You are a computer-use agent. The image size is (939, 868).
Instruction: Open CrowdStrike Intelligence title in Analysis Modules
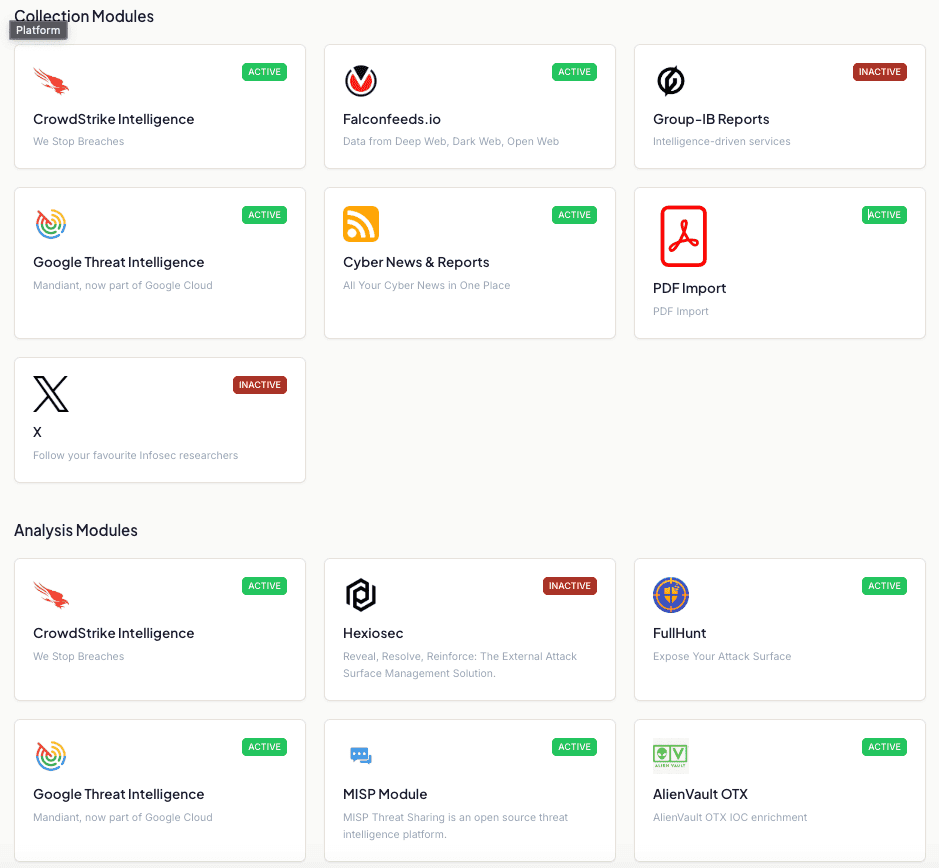[x=114, y=633]
